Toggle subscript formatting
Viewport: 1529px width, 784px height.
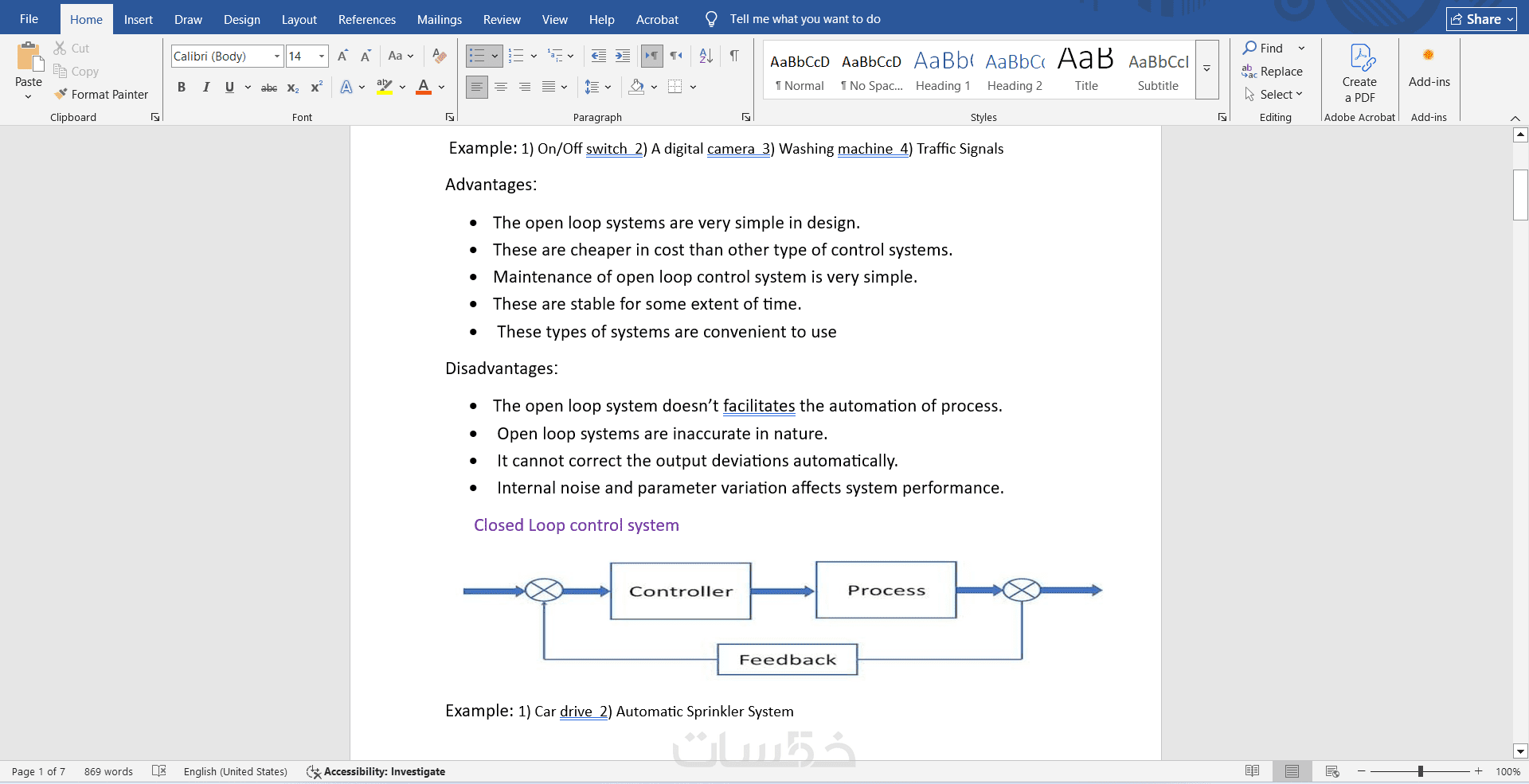(293, 87)
